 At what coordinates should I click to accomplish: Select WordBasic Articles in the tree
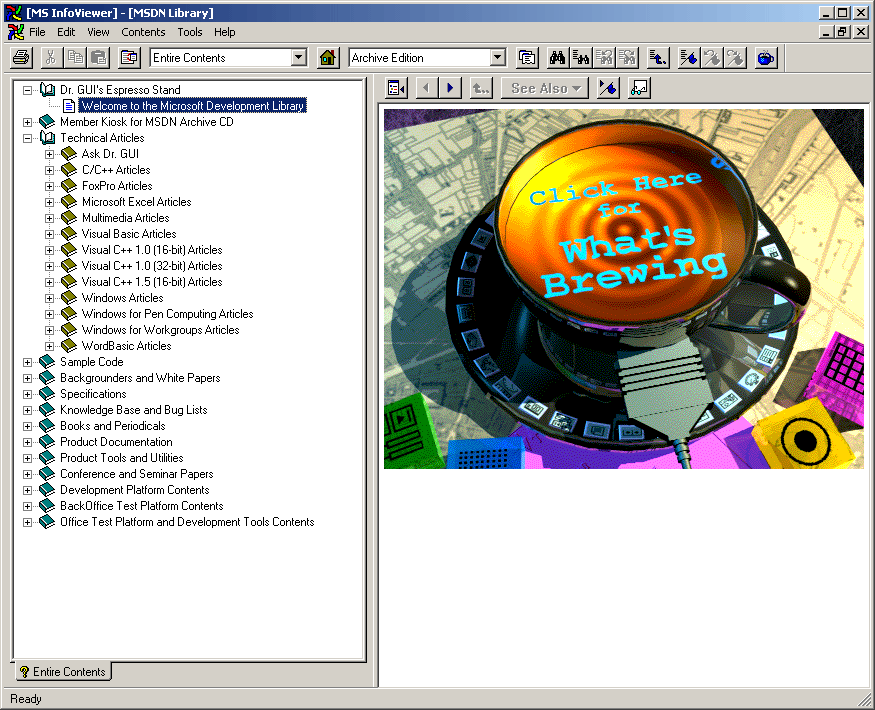127,346
